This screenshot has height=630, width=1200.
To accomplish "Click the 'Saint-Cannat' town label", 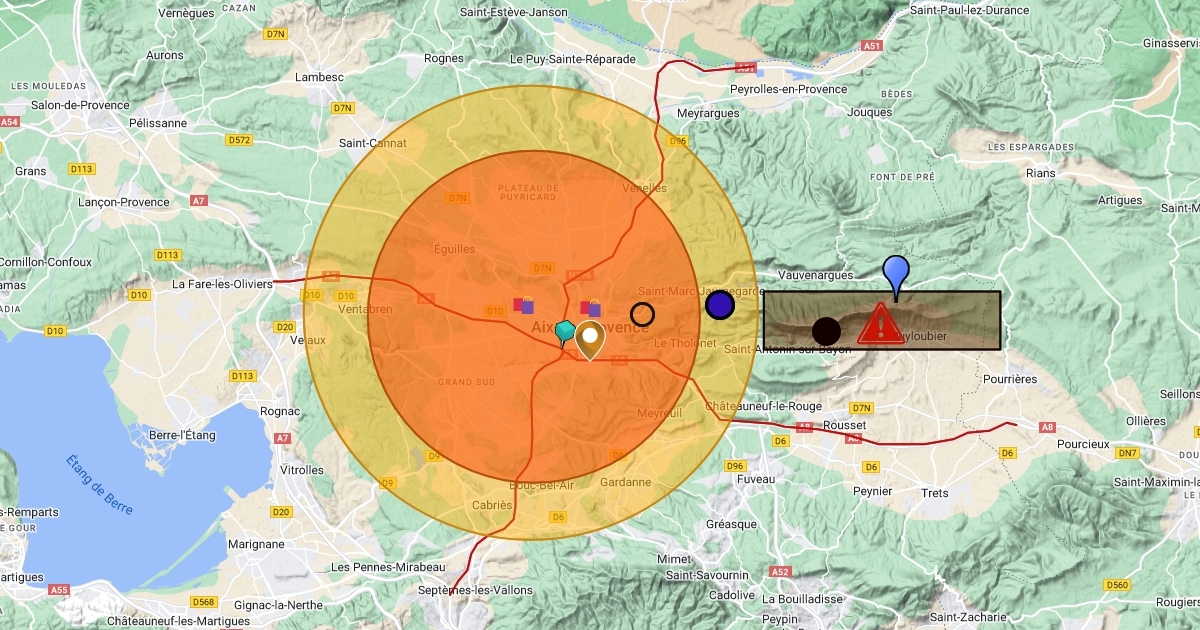I will (372, 143).
